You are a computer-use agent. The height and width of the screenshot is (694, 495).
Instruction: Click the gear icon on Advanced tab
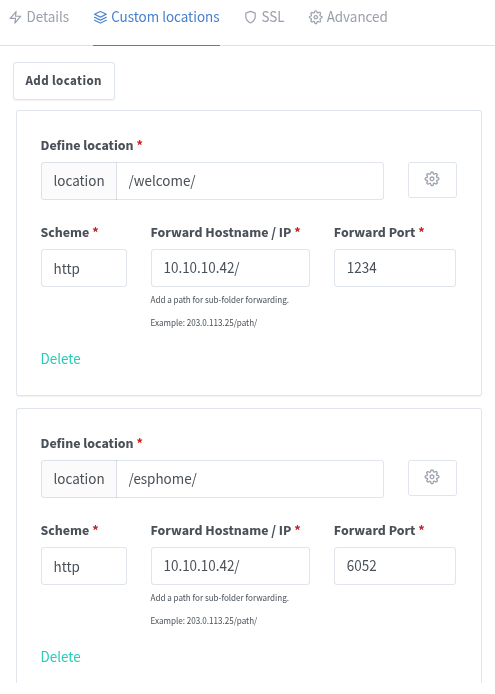(x=315, y=17)
